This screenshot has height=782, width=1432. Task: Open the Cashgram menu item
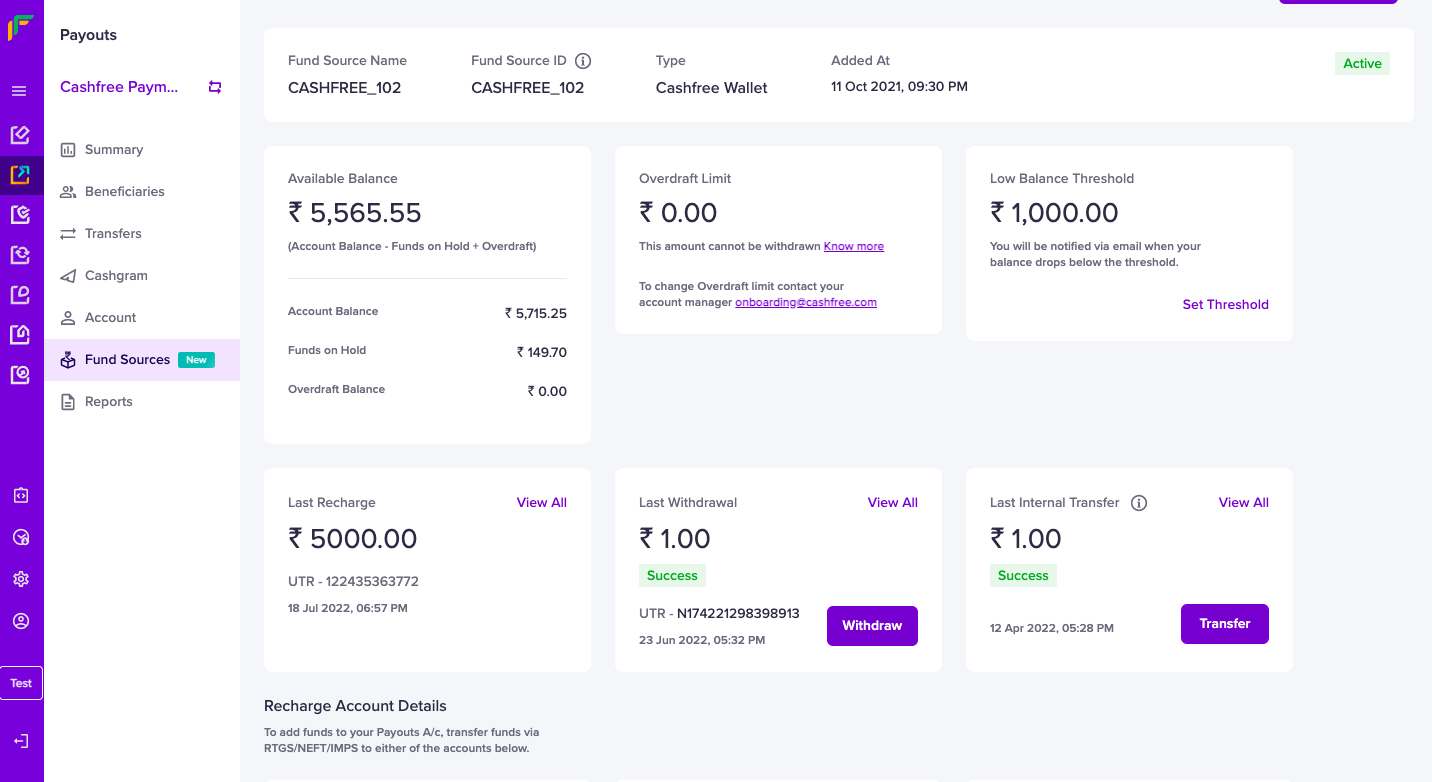click(x=116, y=275)
